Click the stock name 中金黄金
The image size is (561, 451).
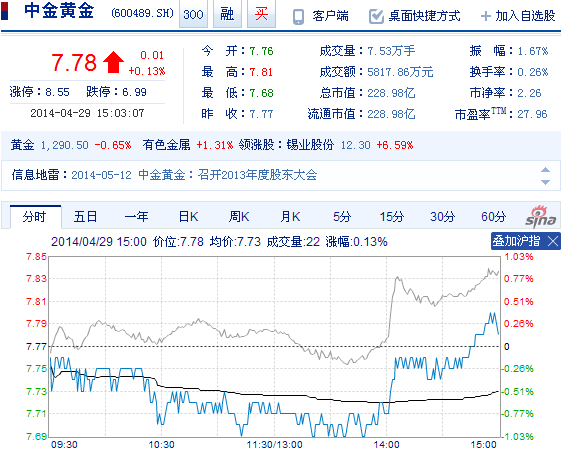[x=59, y=11]
